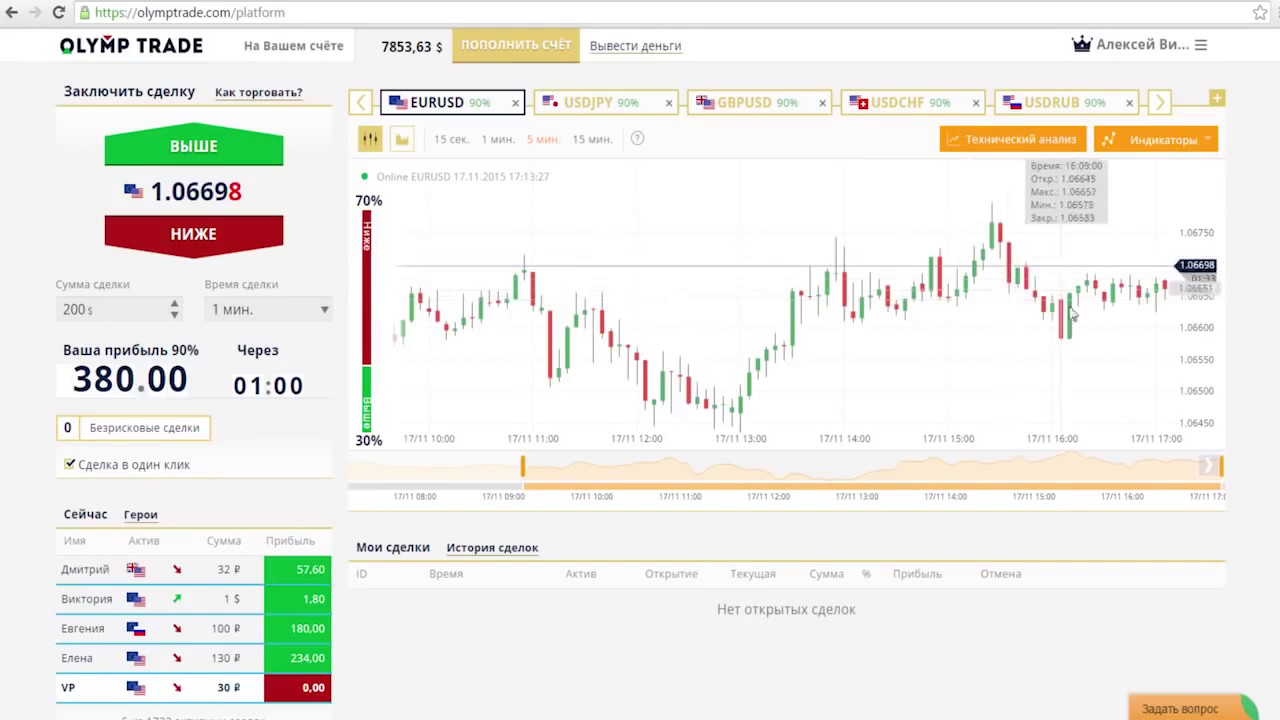The width and height of the screenshot is (1280, 720).
Task: Open the История сделок tab
Action: 492,548
